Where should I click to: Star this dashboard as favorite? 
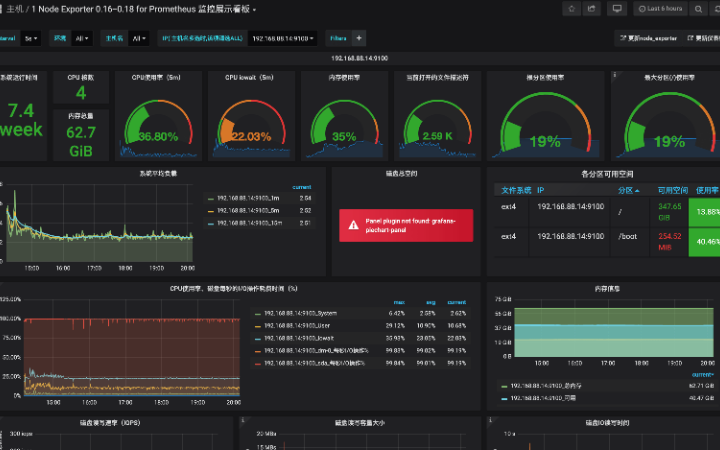571,9
